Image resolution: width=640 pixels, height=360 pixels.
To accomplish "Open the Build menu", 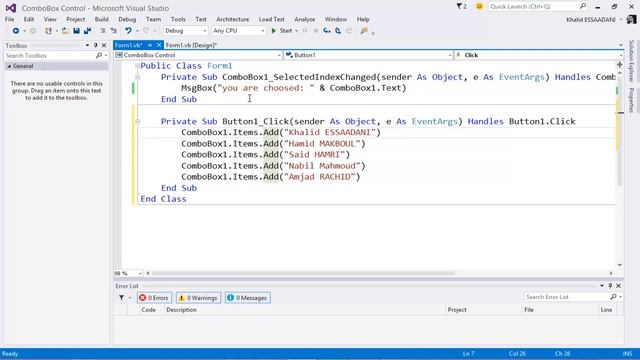I will pos(102,19).
